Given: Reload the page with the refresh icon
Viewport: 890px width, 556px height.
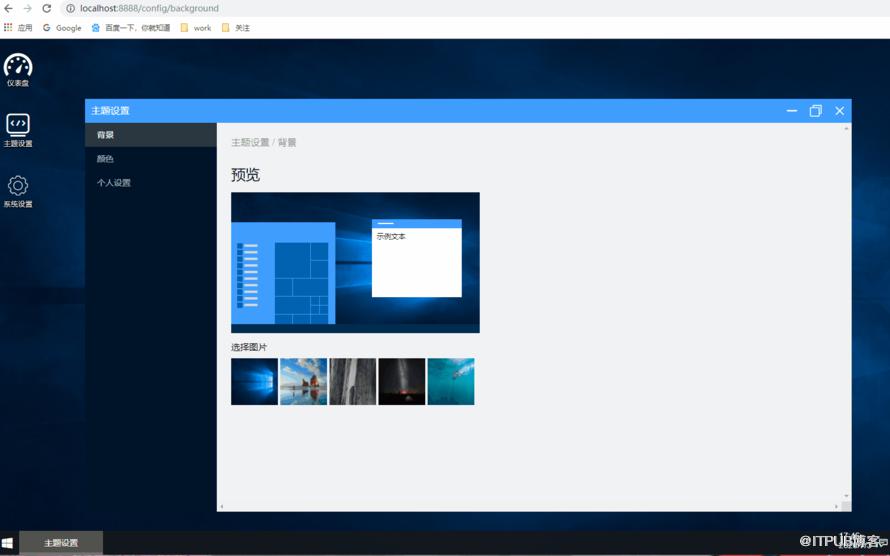Looking at the screenshot, I should tap(47, 9).
